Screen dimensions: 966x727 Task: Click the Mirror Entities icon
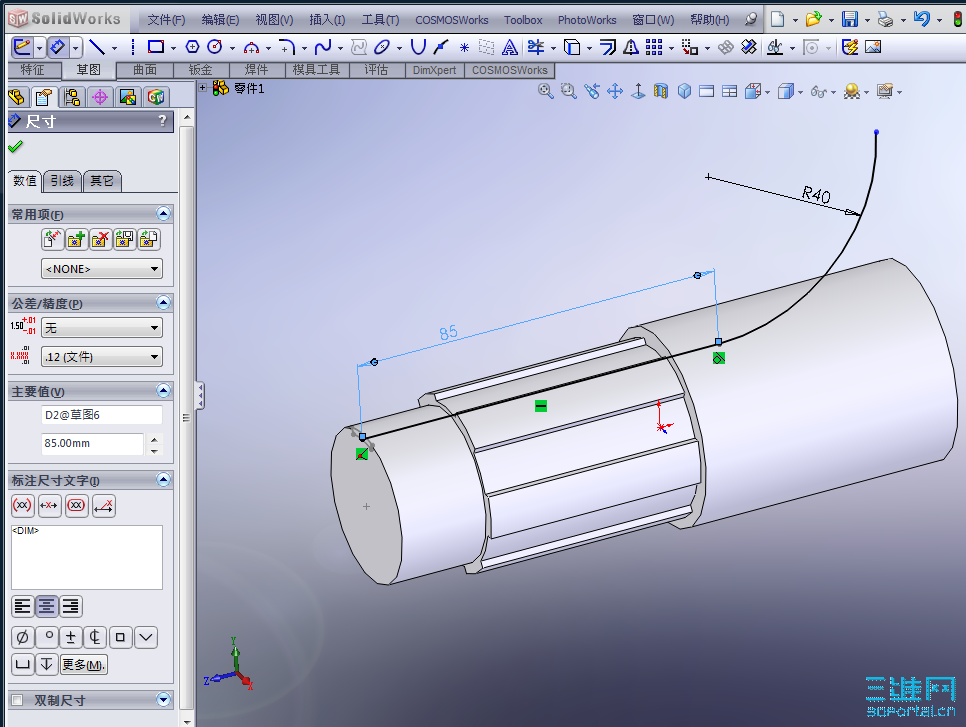pos(631,47)
